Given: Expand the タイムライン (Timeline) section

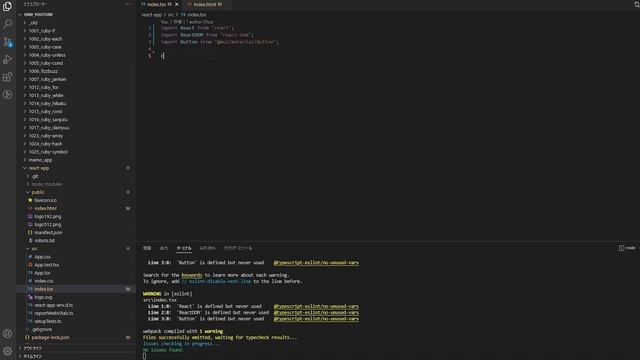Looking at the screenshot, I should point(33,356).
